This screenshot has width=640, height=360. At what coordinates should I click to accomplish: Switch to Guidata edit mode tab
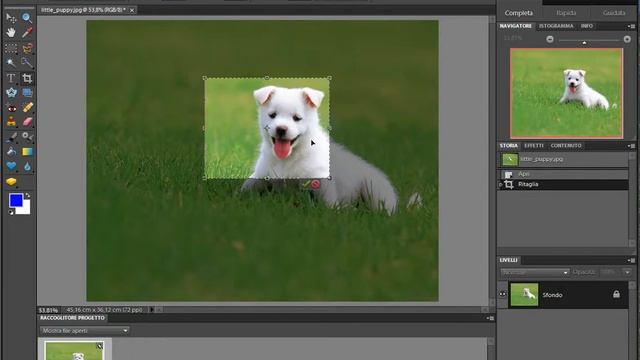tap(614, 13)
